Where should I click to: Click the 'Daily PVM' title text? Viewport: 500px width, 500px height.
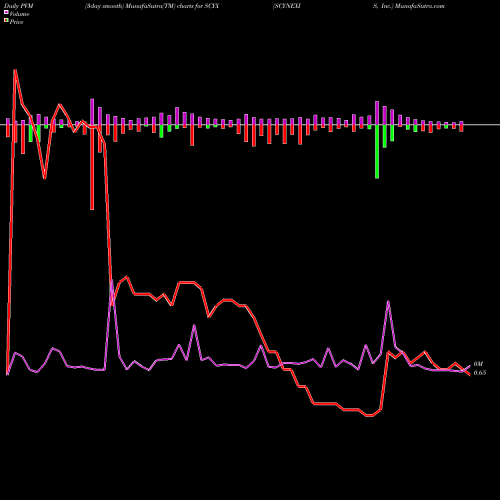tap(19, 6)
